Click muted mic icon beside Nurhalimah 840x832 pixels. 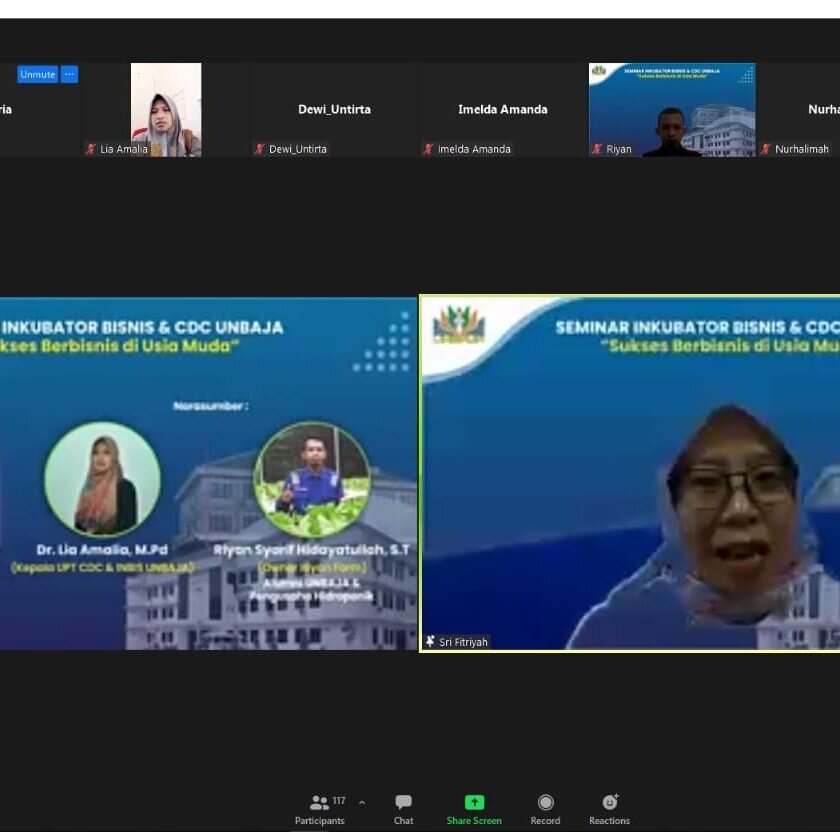766,149
